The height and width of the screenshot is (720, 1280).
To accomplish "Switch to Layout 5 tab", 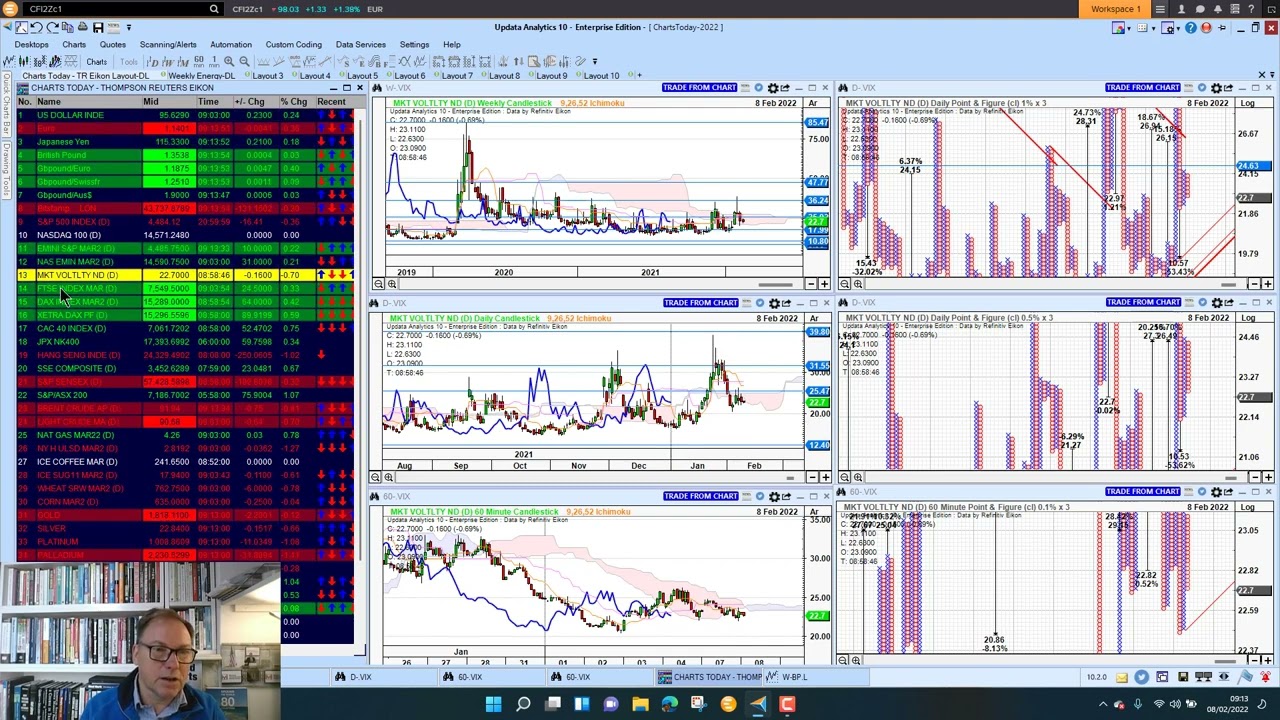I will coord(361,75).
